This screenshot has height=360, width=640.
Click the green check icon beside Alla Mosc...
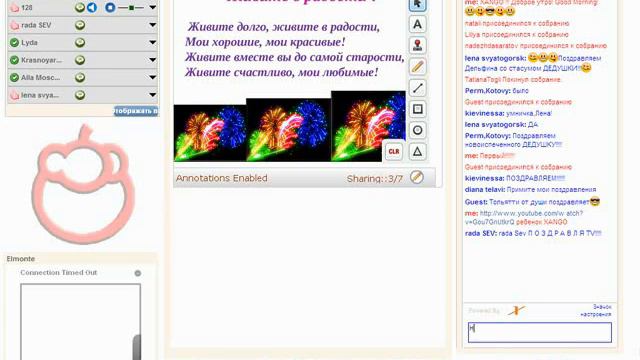(x=14, y=77)
